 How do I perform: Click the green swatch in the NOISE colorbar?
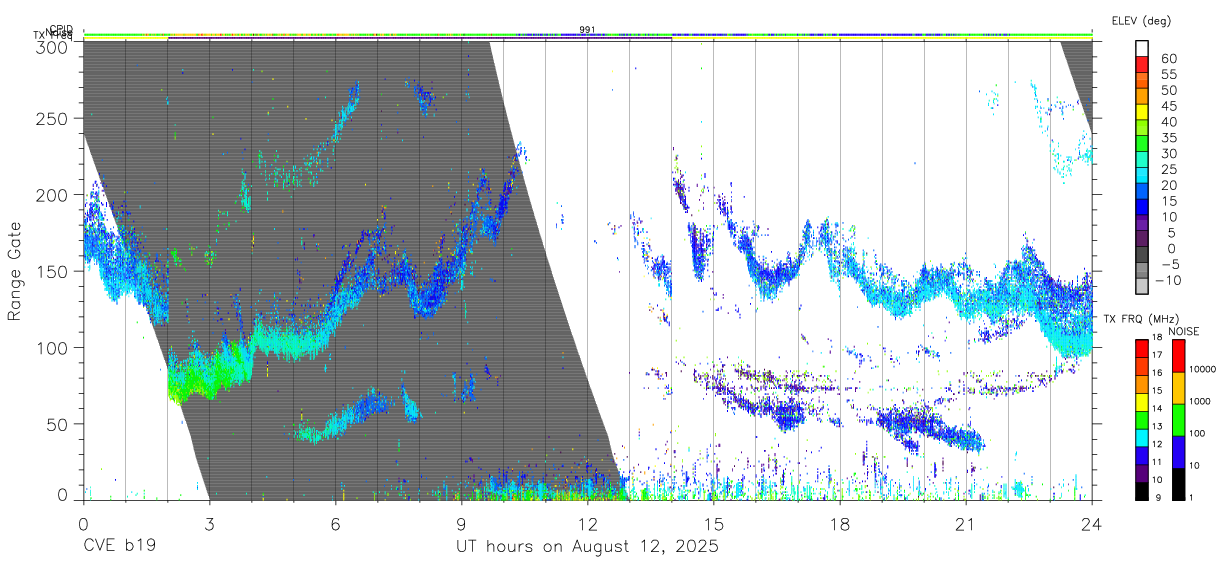coord(1178,420)
